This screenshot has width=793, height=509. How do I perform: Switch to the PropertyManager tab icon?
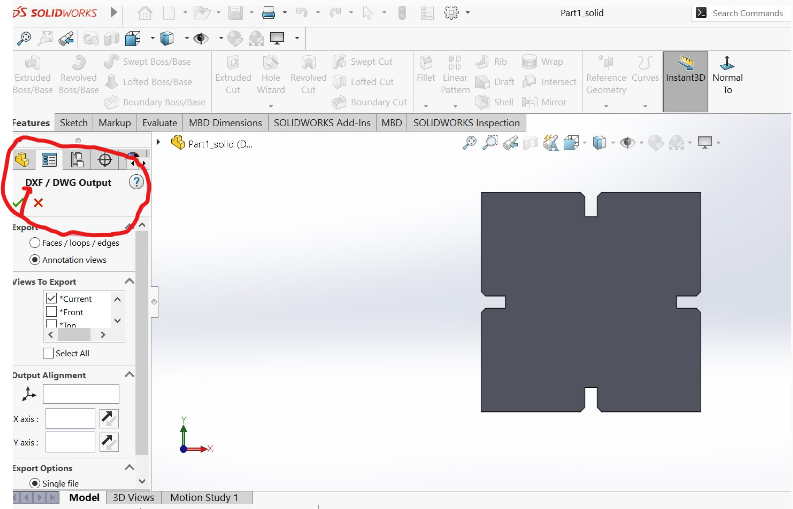click(49, 160)
